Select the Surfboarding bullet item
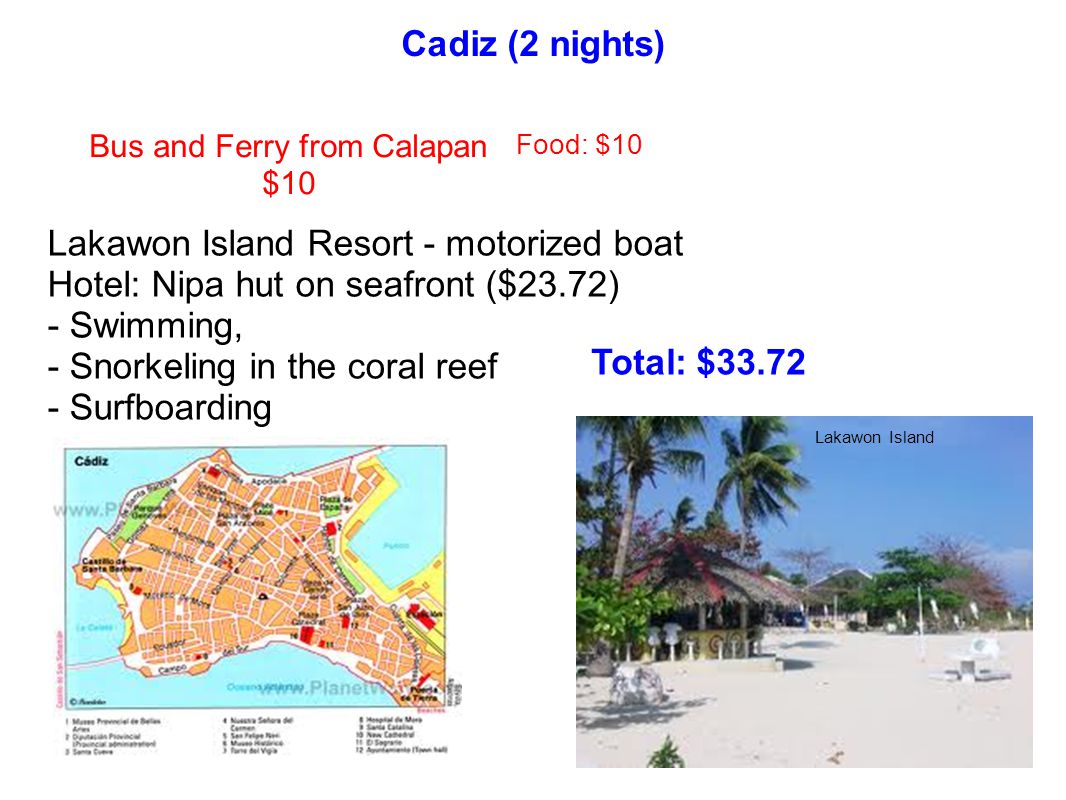 (160, 408)
